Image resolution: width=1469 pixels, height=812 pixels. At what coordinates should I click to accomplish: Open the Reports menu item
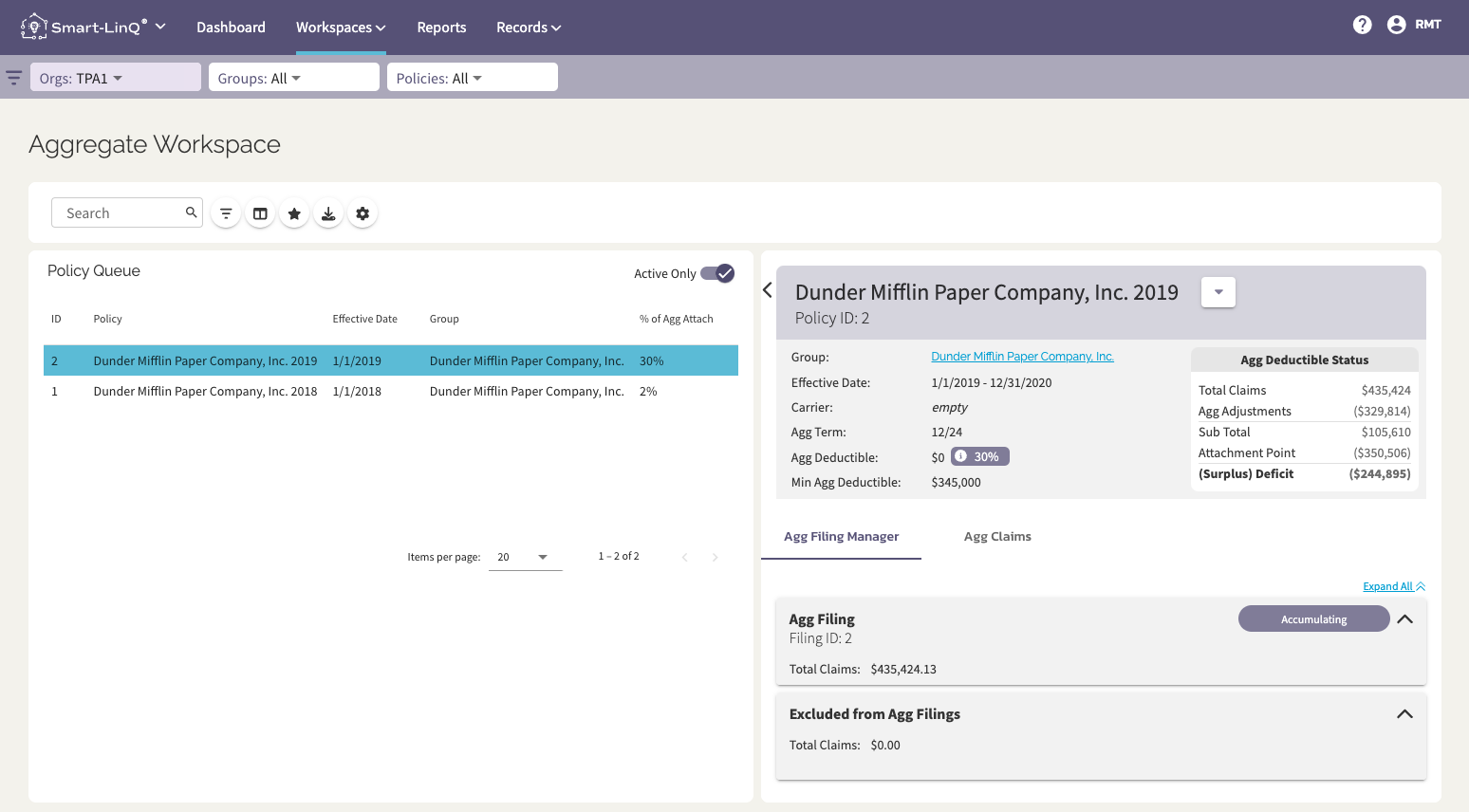click(441, 28)
